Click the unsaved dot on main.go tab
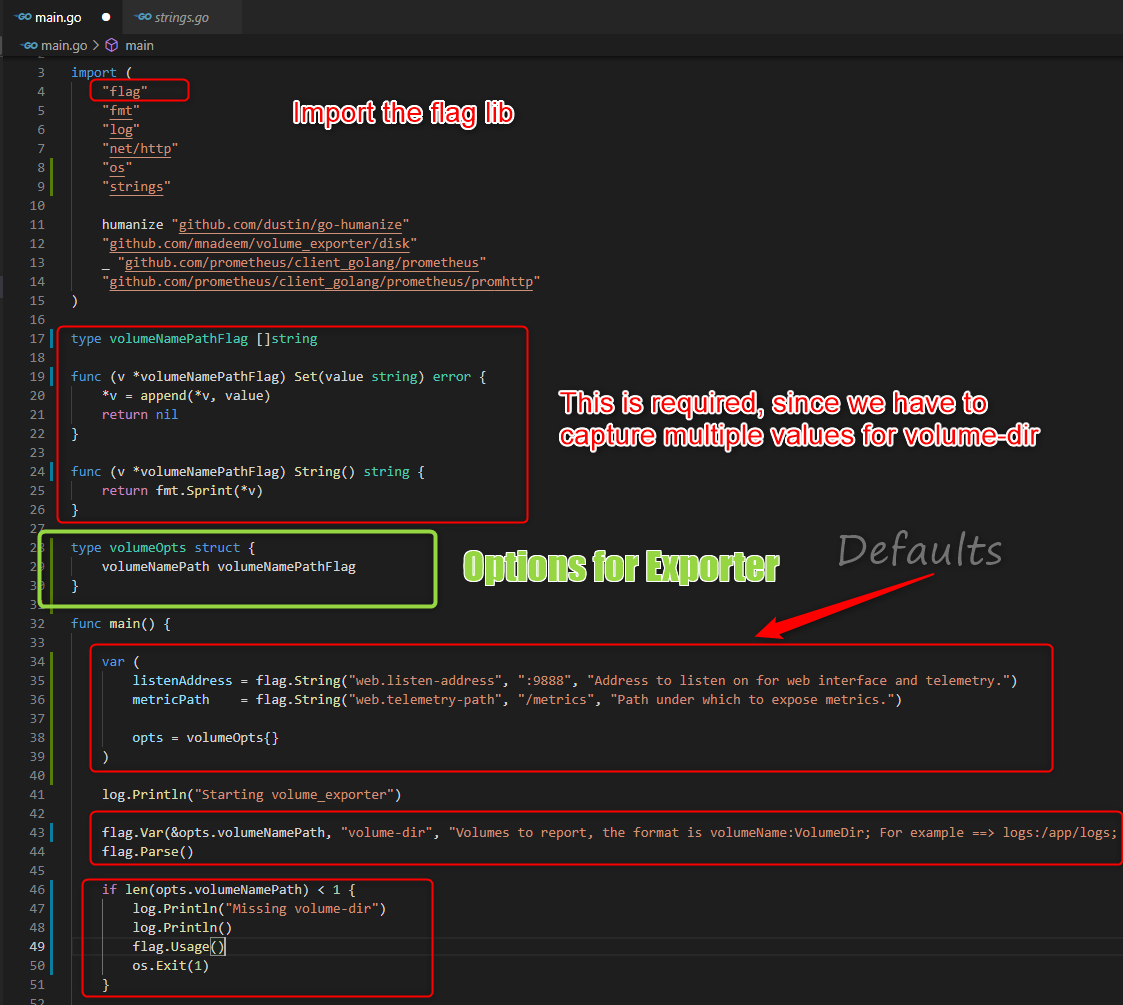1123x1005 pixels. tap(106, 18)
